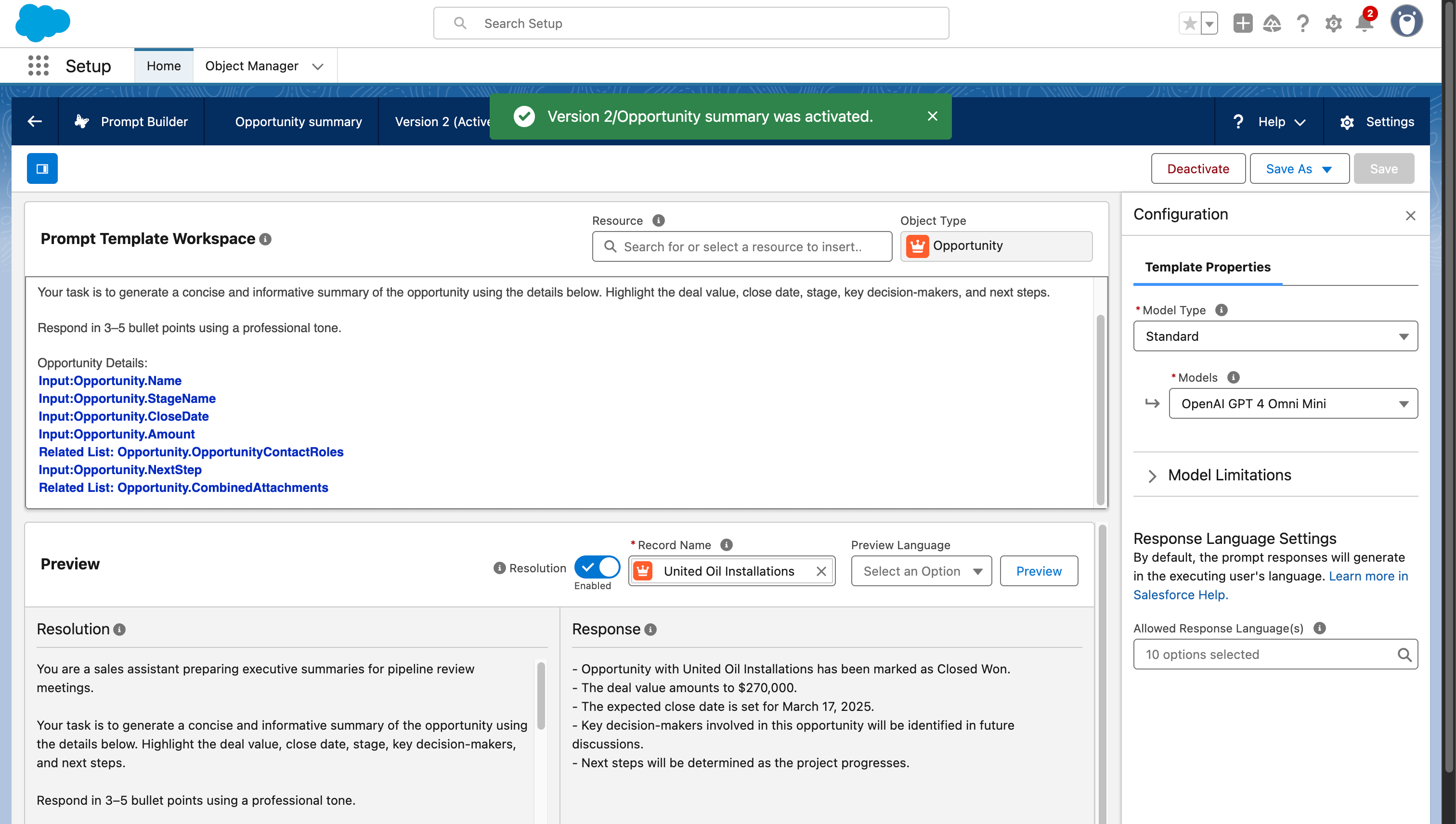Click the search magnifier in languages field
1456x824 pixels.
click(1404, 654)
